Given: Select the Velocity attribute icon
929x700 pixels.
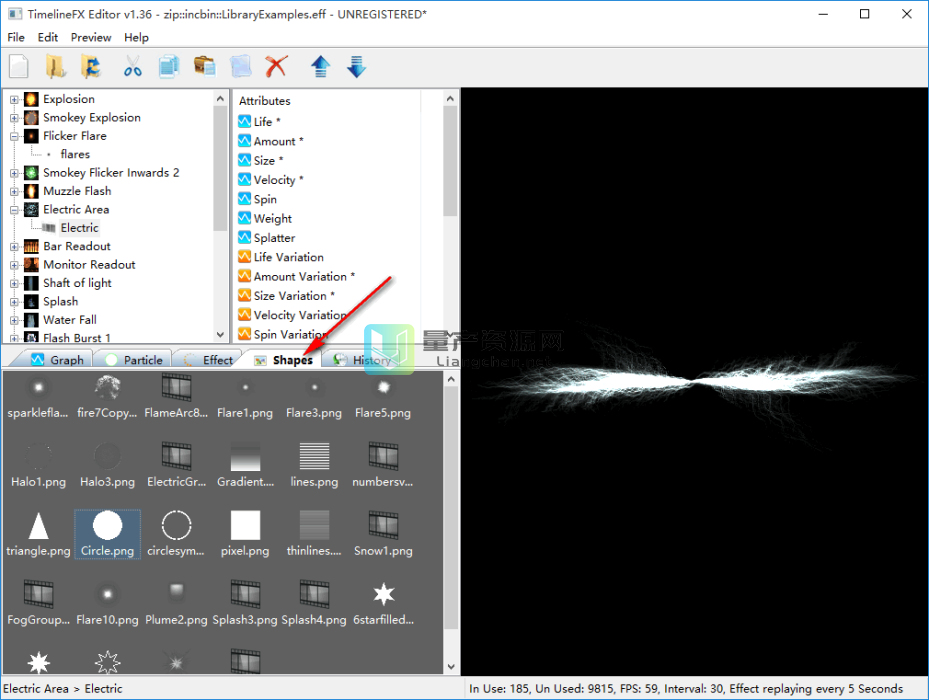Looking at the screenshot, I should click(x=245, y=179).
